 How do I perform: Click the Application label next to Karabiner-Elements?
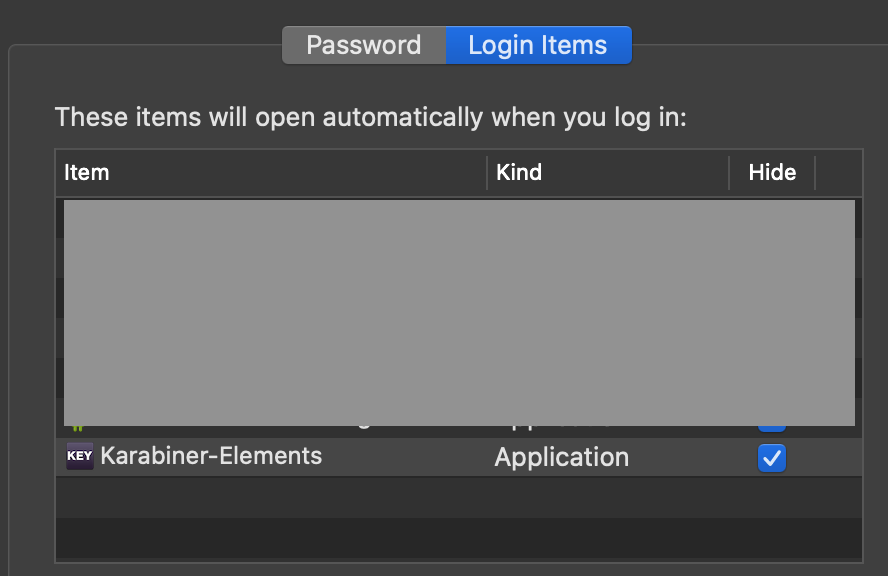coord(561,457)
